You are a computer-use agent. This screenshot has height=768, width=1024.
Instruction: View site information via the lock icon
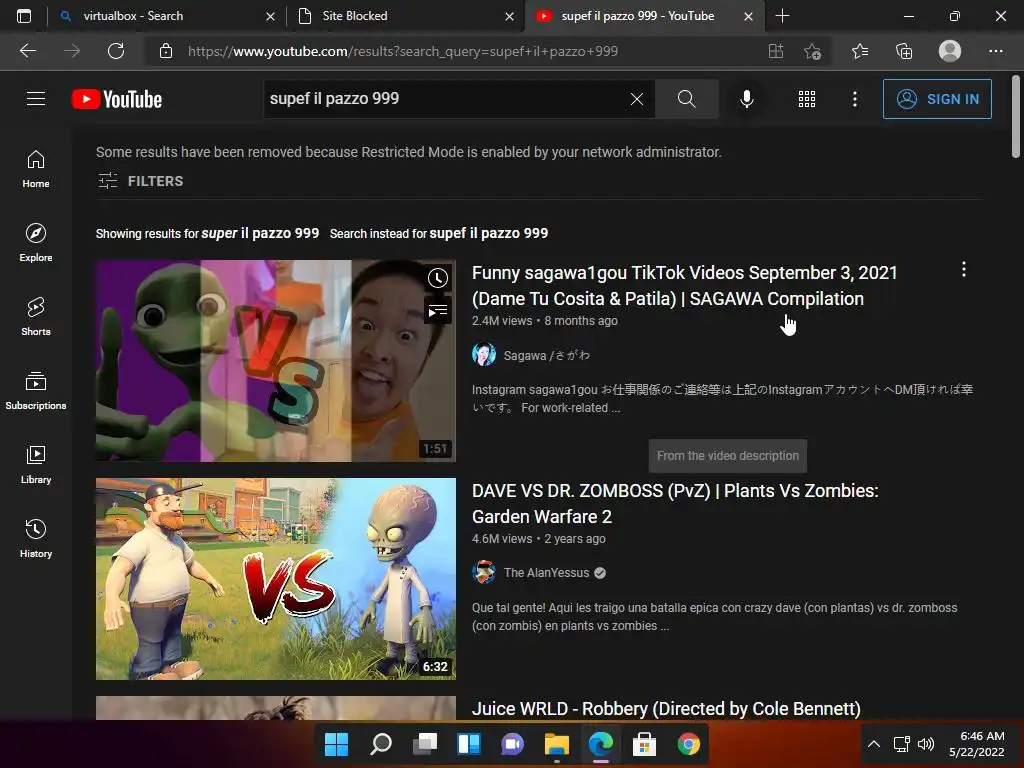pos(166,51)
